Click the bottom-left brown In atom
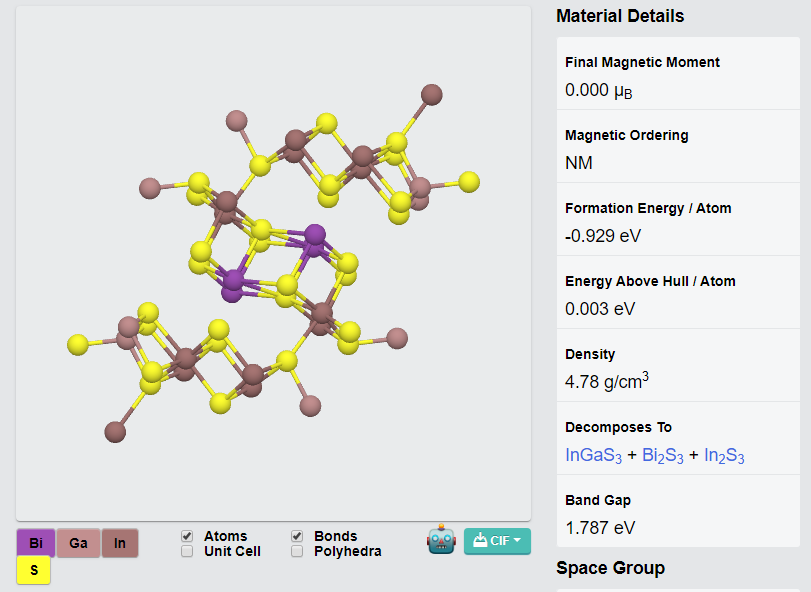 point(116,431)
